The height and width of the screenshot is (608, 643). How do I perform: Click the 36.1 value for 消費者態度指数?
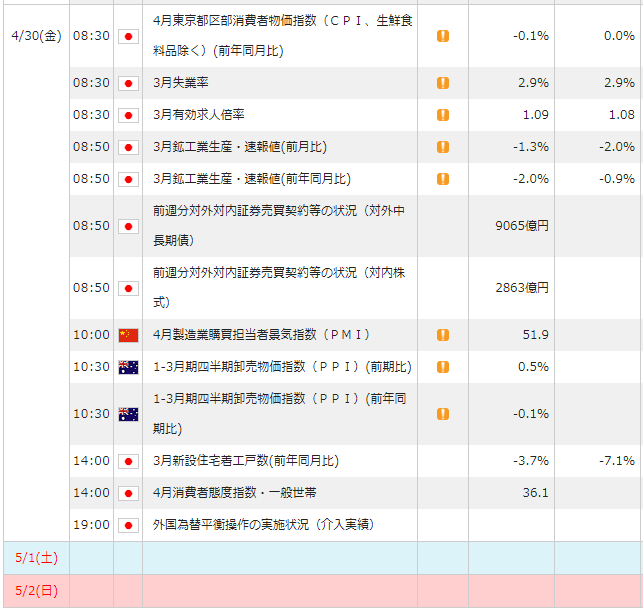click(x=535, y=492)
